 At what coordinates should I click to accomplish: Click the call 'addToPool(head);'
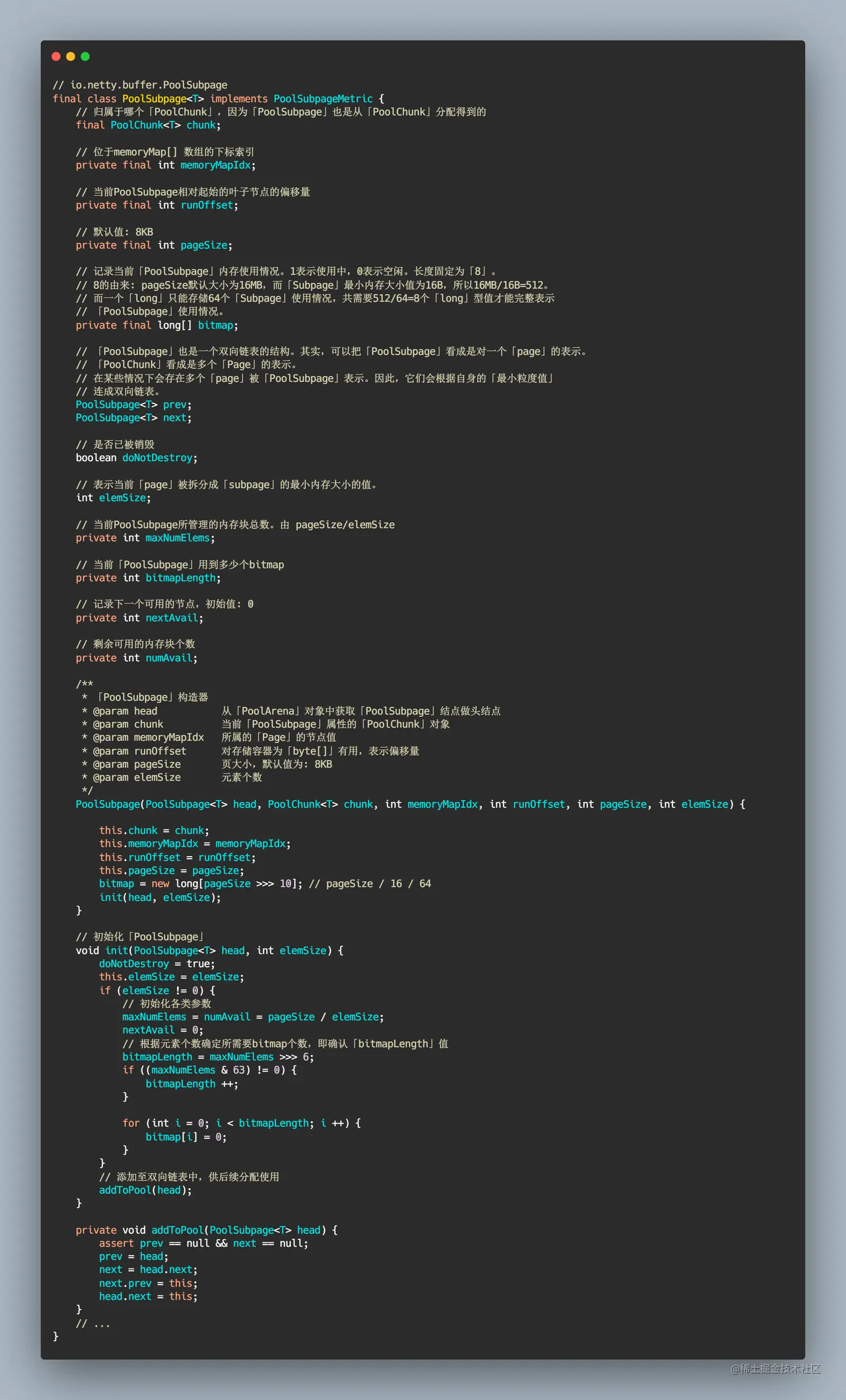[x=145, y=1190]
